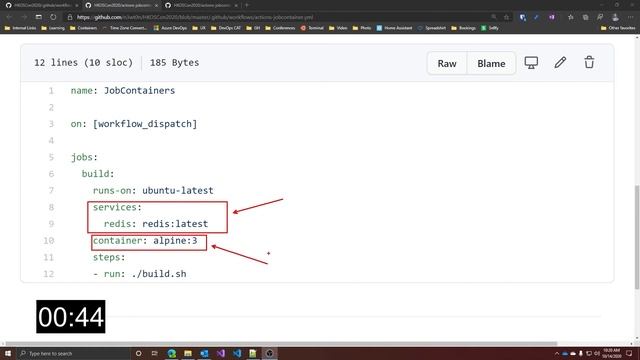Viewport: 640px width, 360px height.
Task: Click 'container: alpine:3' code line
Action: pos(144,241)
